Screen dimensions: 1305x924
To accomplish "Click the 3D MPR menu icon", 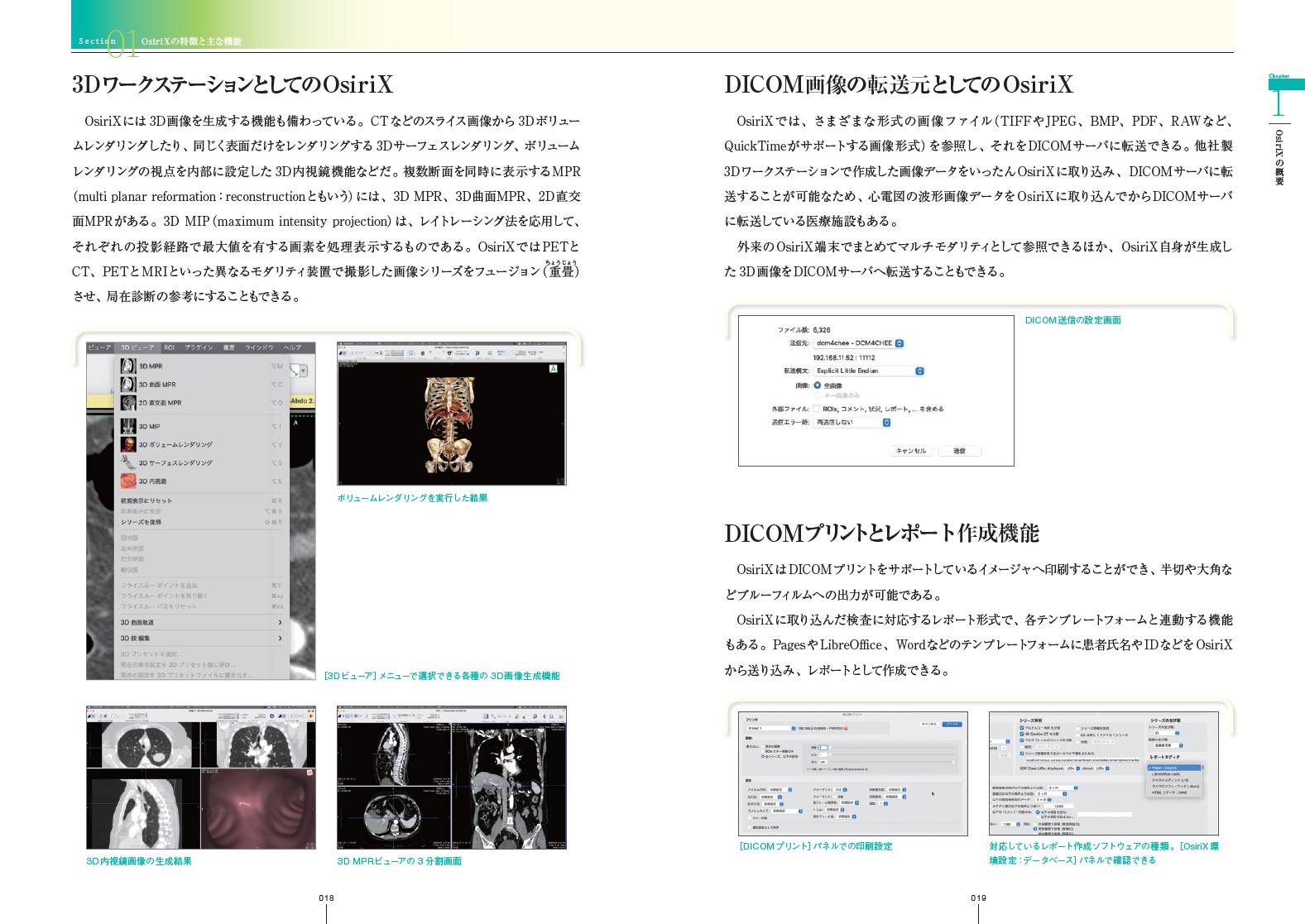I will 128,366.
